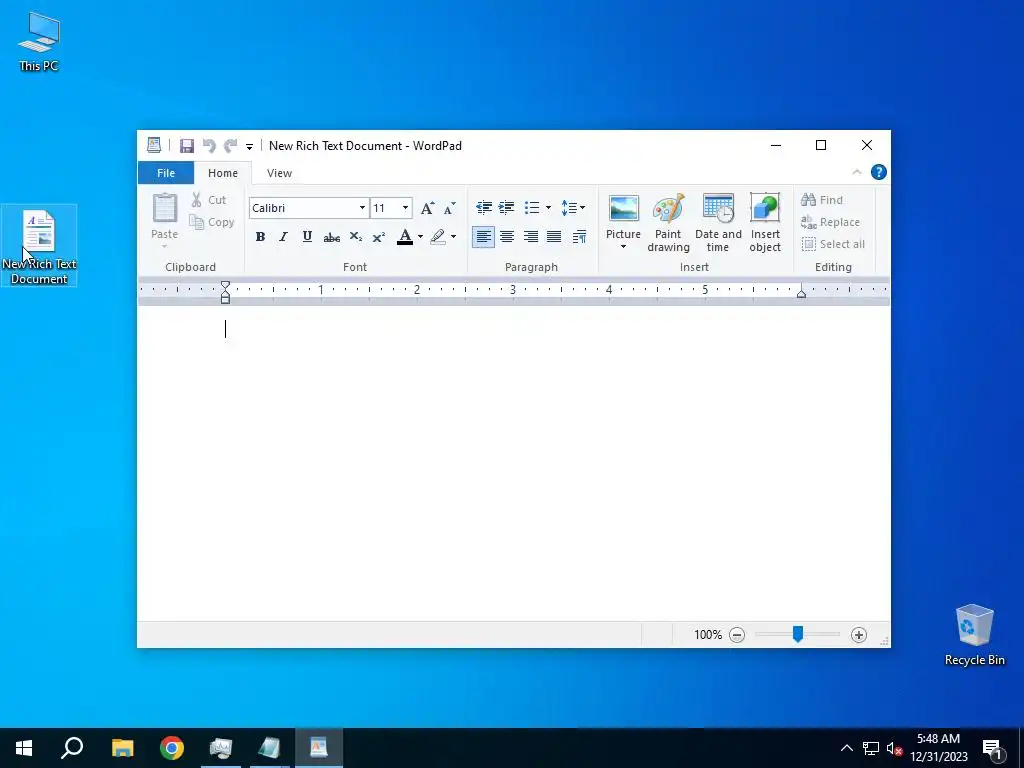Click the zoom in plus button
Image resolution: width=1024 pixels, height=768 pixels.
(859, 635)
